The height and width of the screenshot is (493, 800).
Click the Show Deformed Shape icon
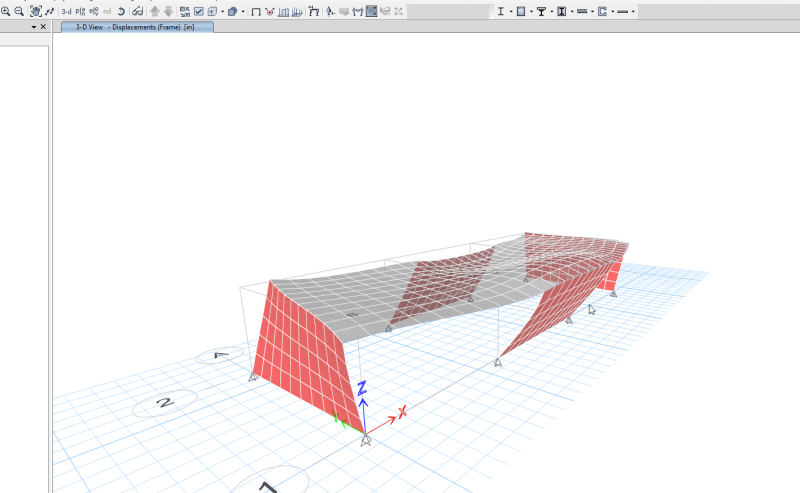[269, 11]
